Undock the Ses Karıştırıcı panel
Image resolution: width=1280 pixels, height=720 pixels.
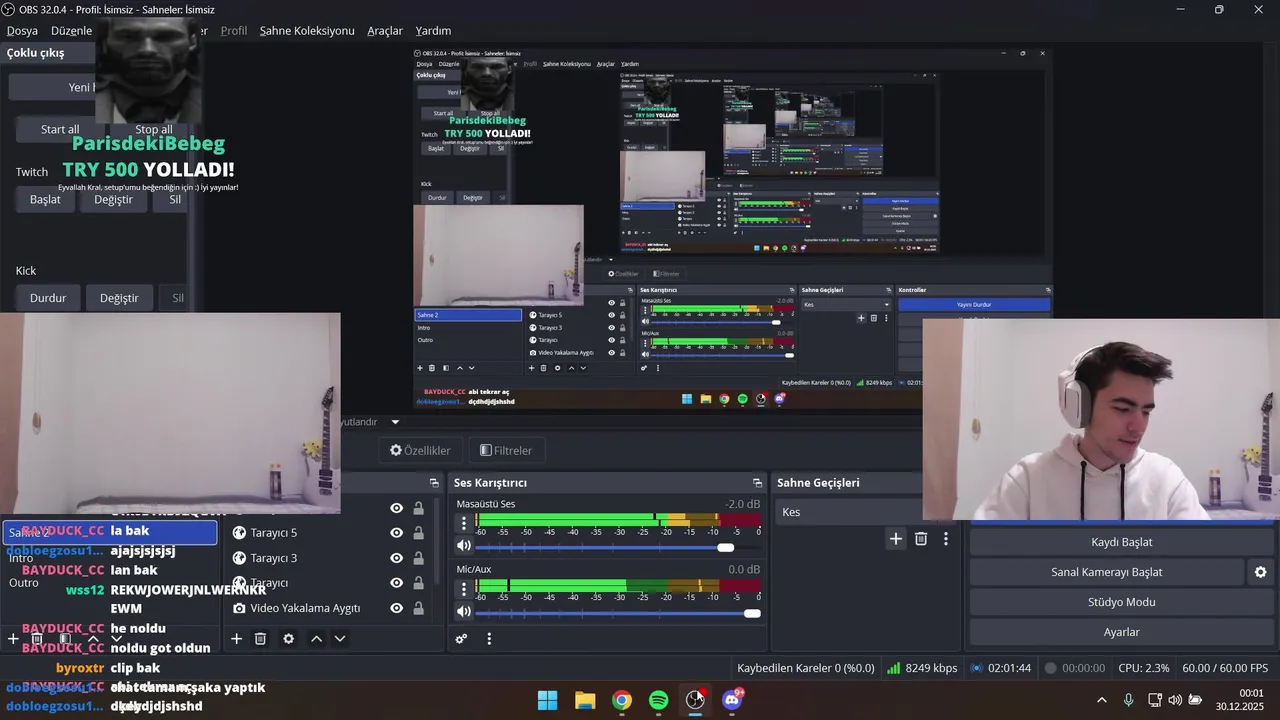point(757,482)
